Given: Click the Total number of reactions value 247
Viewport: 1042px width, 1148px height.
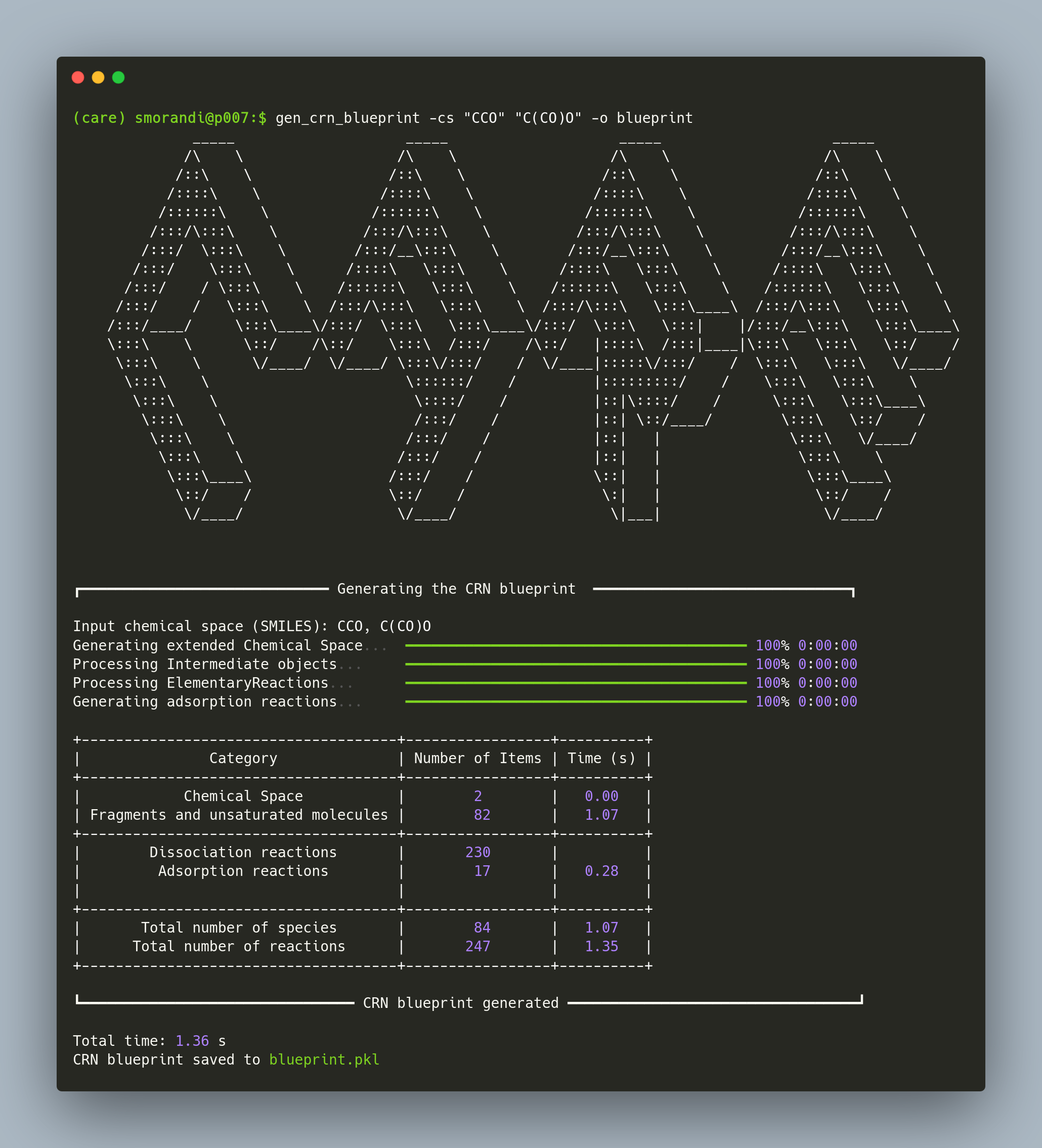Looking at the screenshot, I should (477, 946).
